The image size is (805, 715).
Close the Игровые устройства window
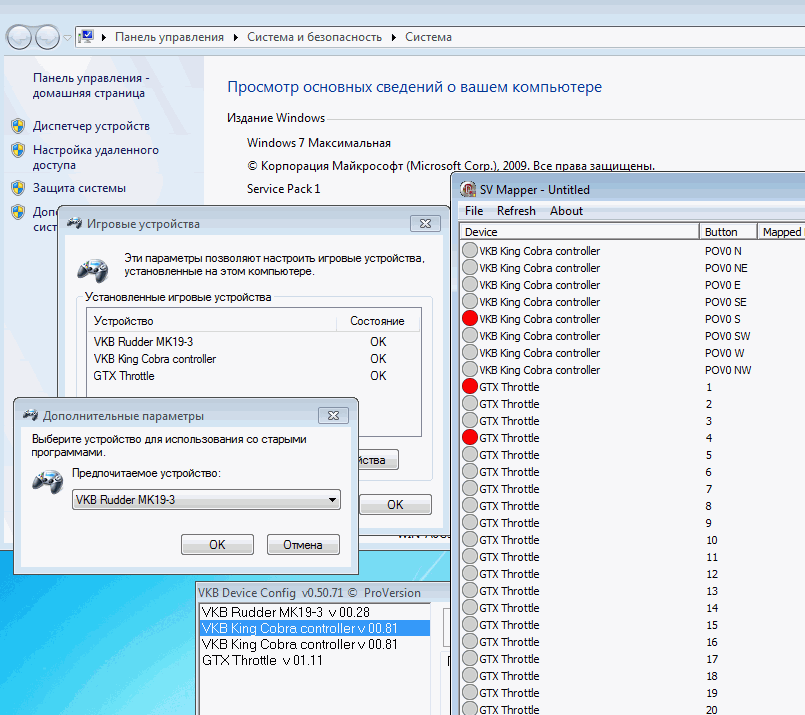tap(425, 224)
